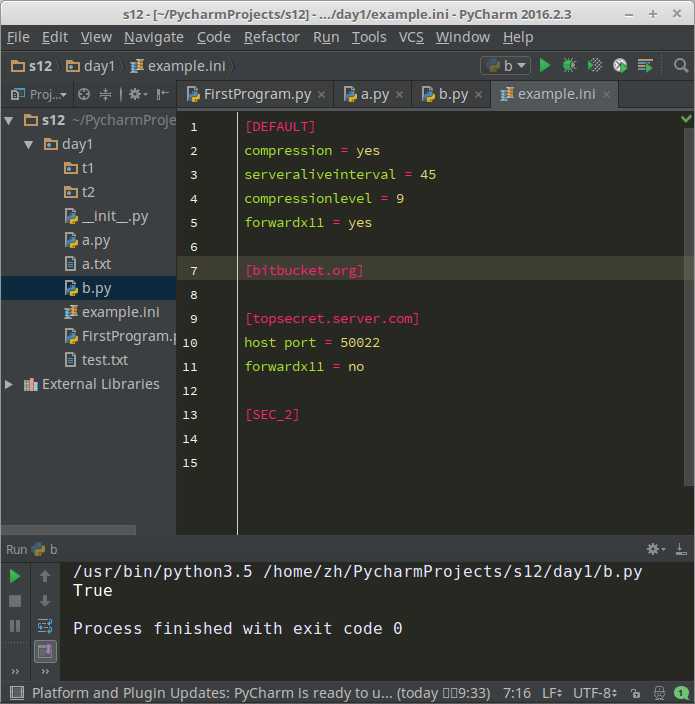The width and height of the screenshot is (695, 704).
Task: Show more Run panel actions chevron on left
Action: point(15,672)
